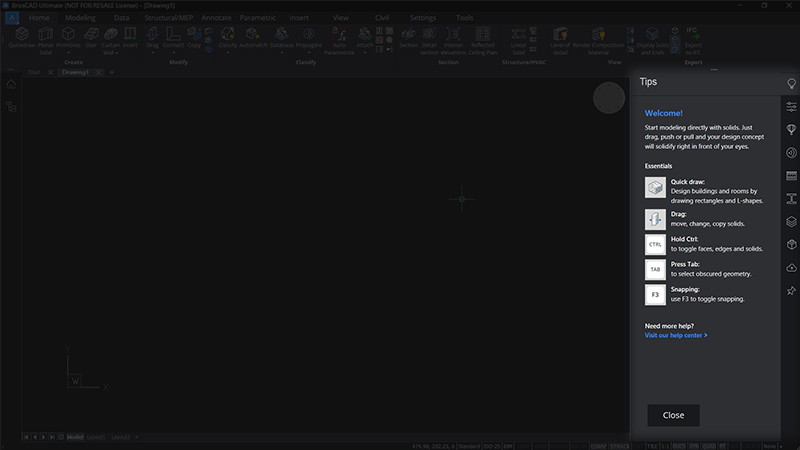The width and height of the screenshot is (800, 450).
Task: Open the status bar end dropdown arrow
Action: click(781, 446)
